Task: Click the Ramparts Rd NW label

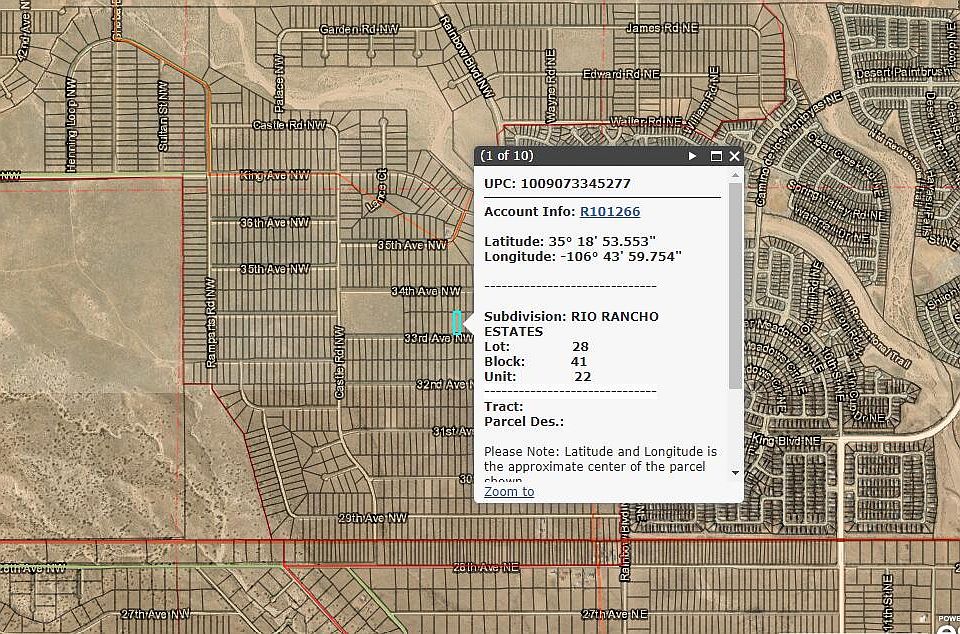Action: click(x=211, y=323)
